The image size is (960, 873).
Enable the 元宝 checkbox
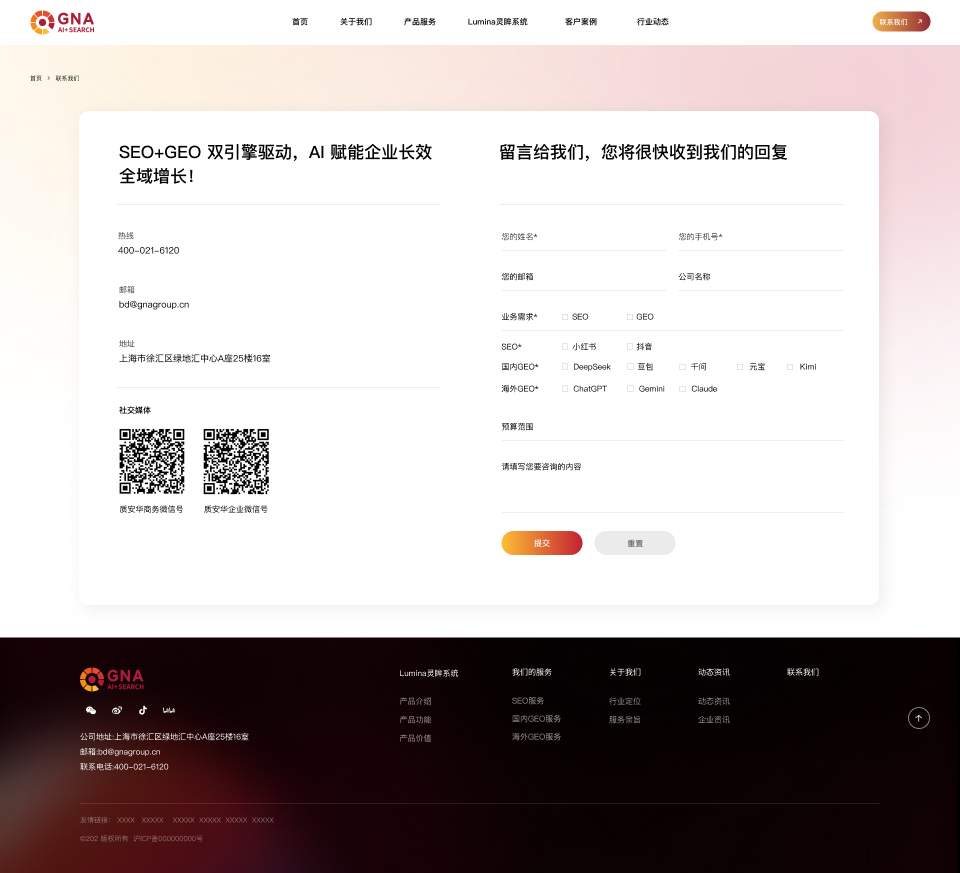point(740,367)
